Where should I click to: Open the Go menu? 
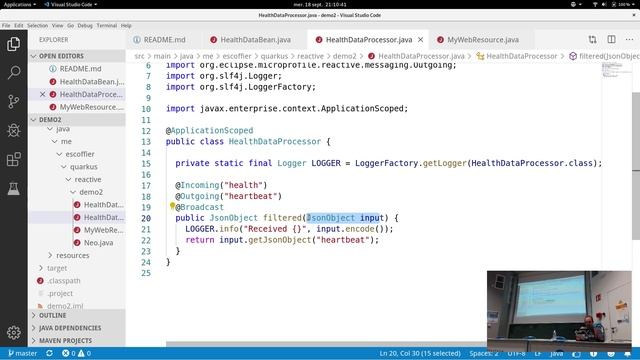click(71, 25)
